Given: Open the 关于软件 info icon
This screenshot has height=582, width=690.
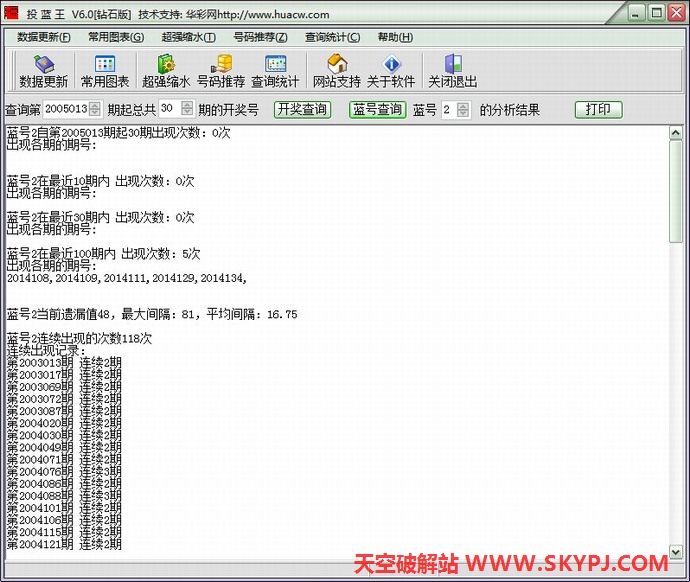Looking at the screenshot, I should tap(391, 65).
